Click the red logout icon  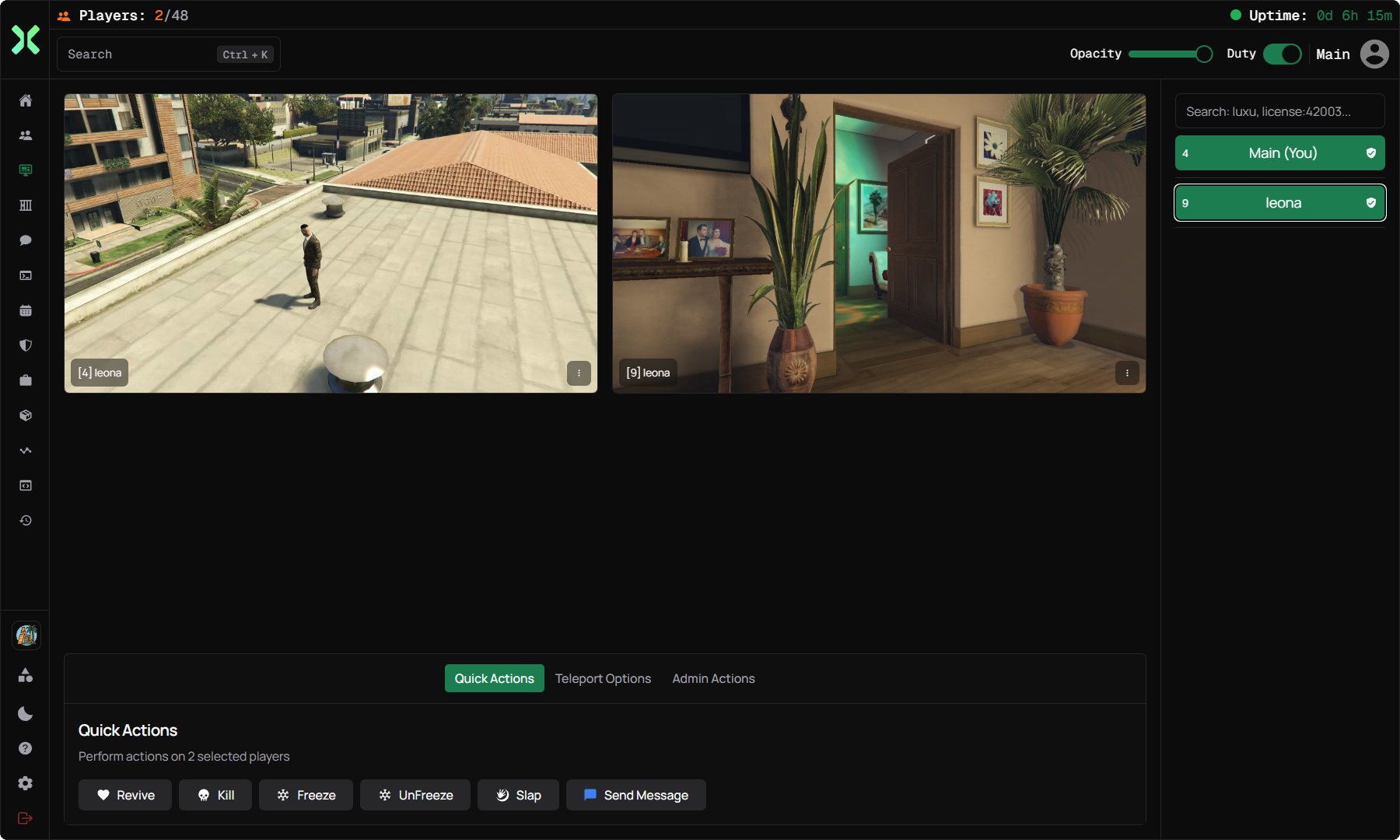pos(25,818)
